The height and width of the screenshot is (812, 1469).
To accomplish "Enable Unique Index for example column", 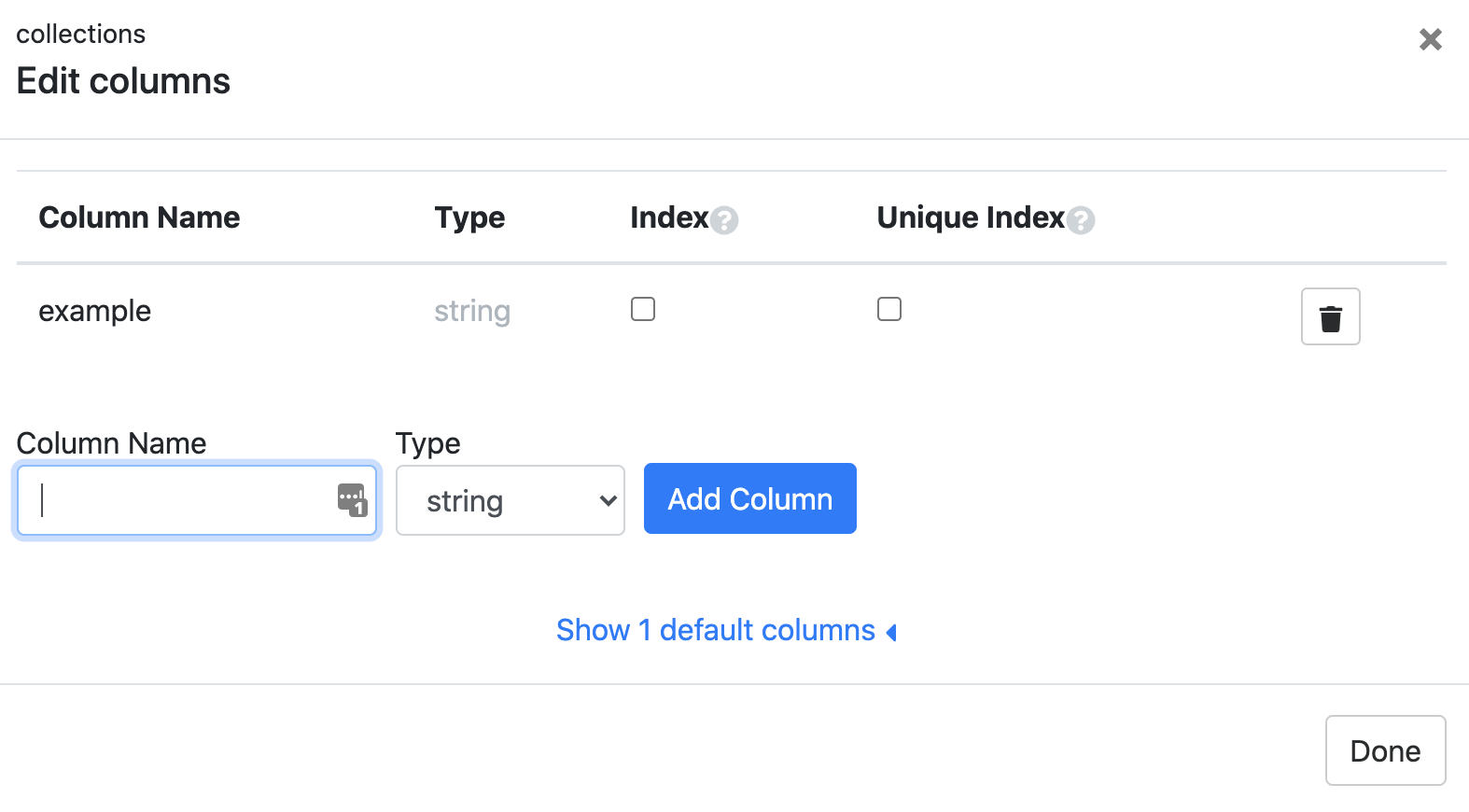I will (889, 309).
